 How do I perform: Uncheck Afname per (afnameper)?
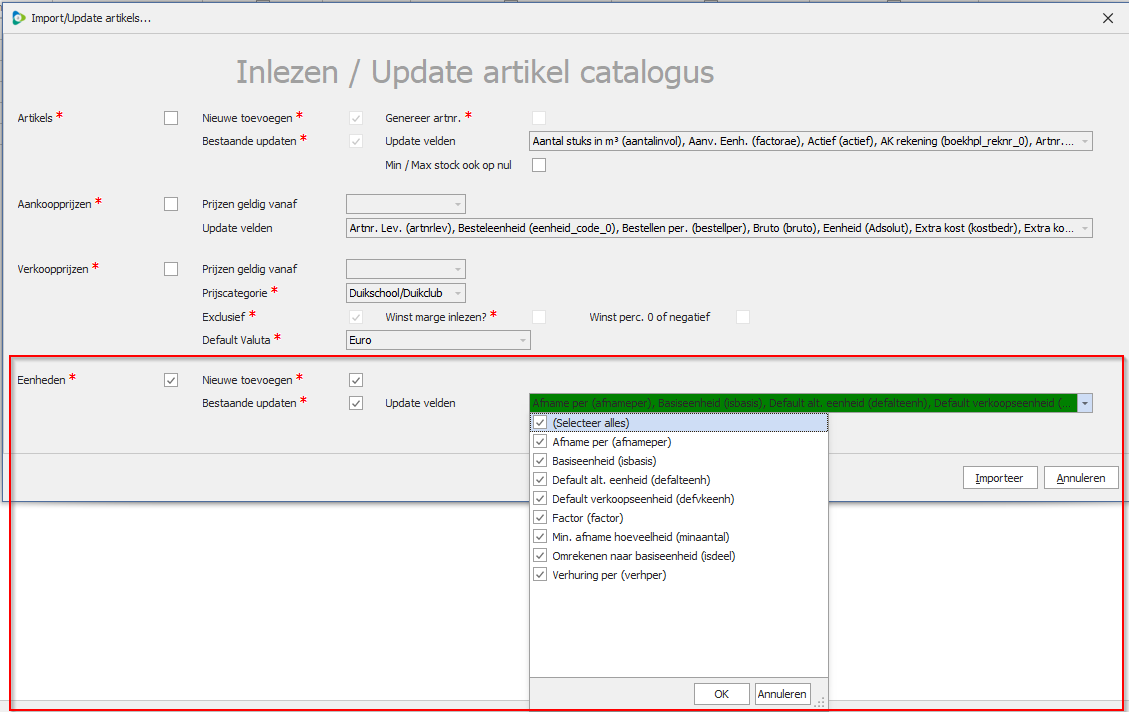point(540,442)
